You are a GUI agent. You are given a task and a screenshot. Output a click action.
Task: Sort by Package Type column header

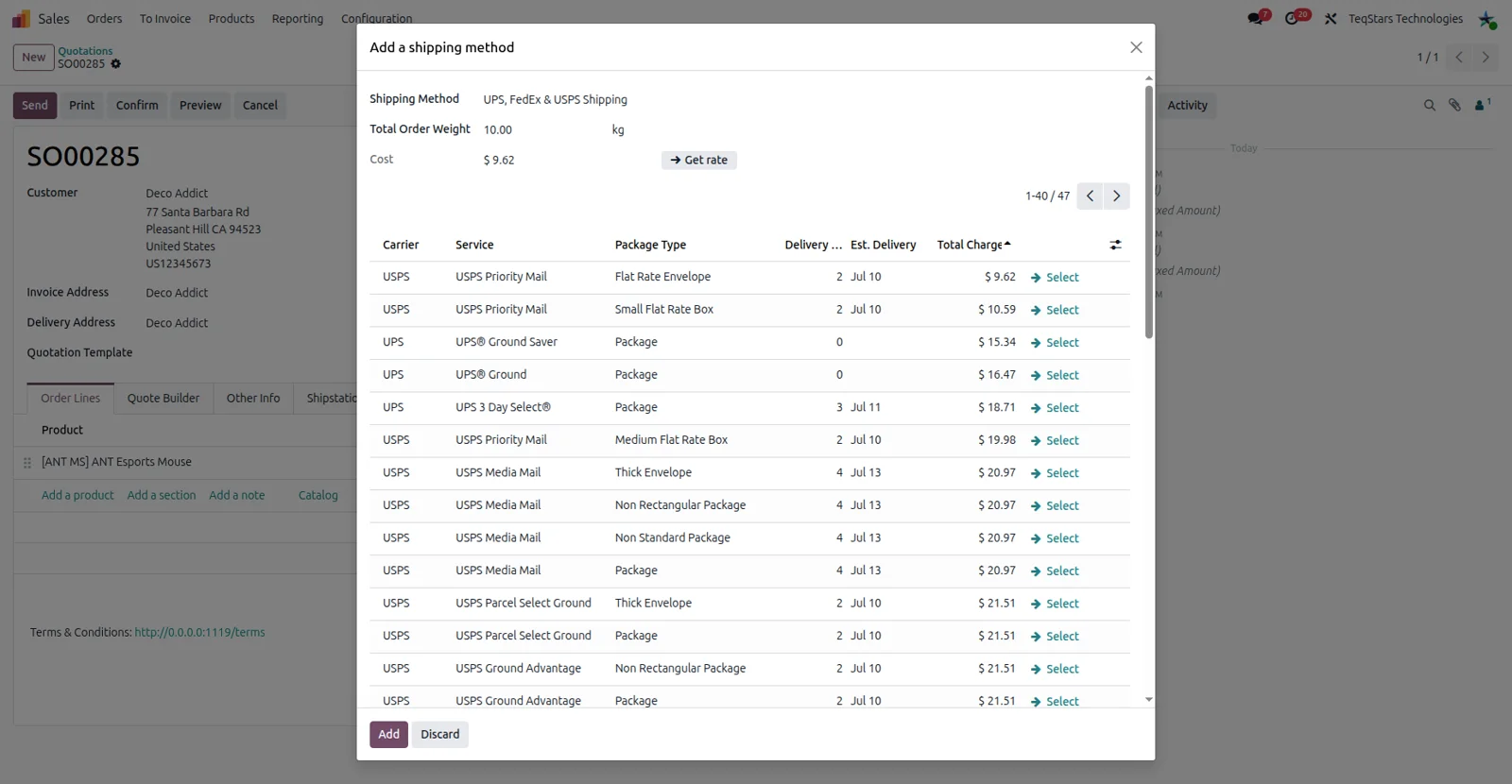tap(650, 245)
